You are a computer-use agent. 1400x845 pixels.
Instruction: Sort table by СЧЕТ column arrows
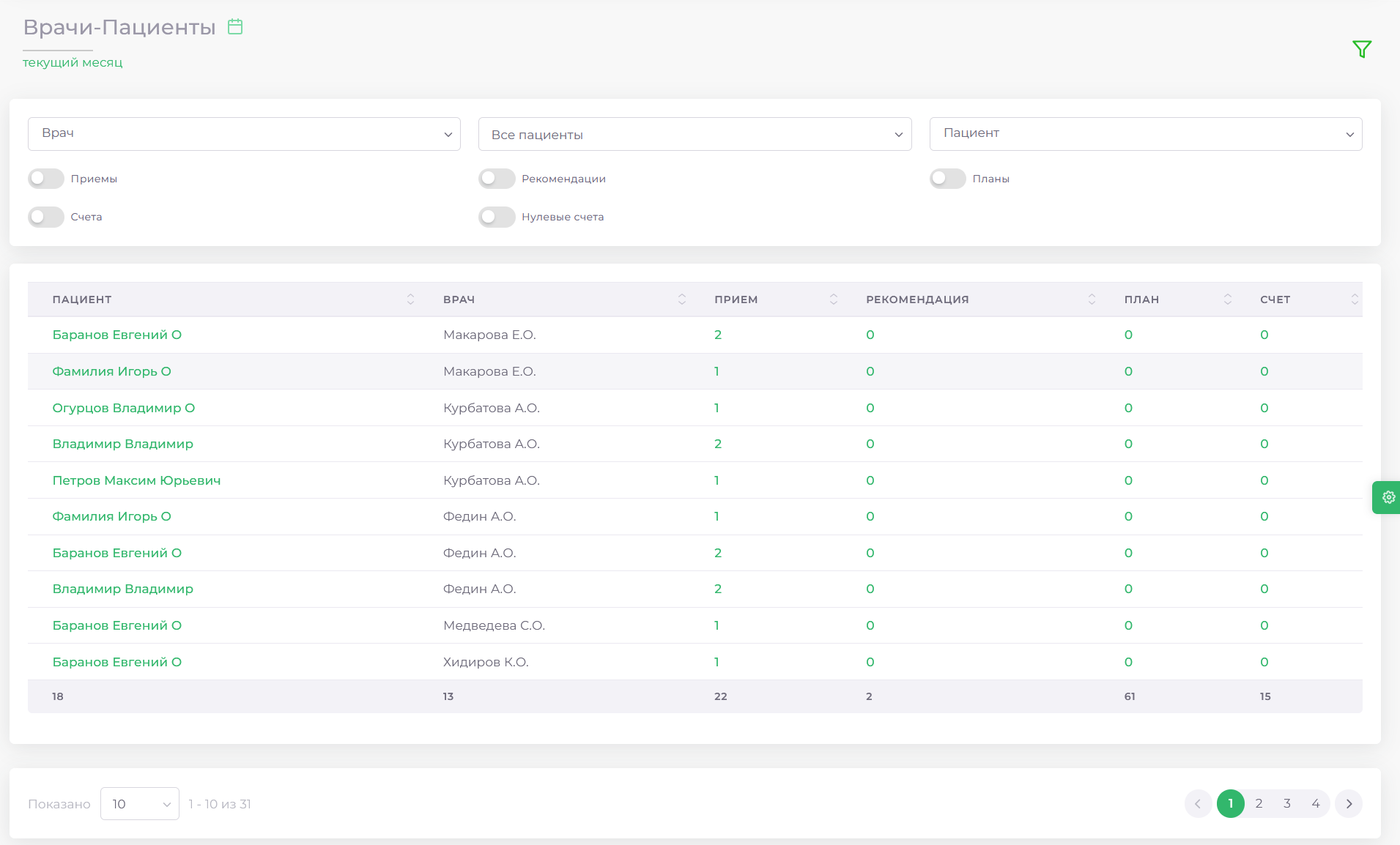(x=1355, y=299)
